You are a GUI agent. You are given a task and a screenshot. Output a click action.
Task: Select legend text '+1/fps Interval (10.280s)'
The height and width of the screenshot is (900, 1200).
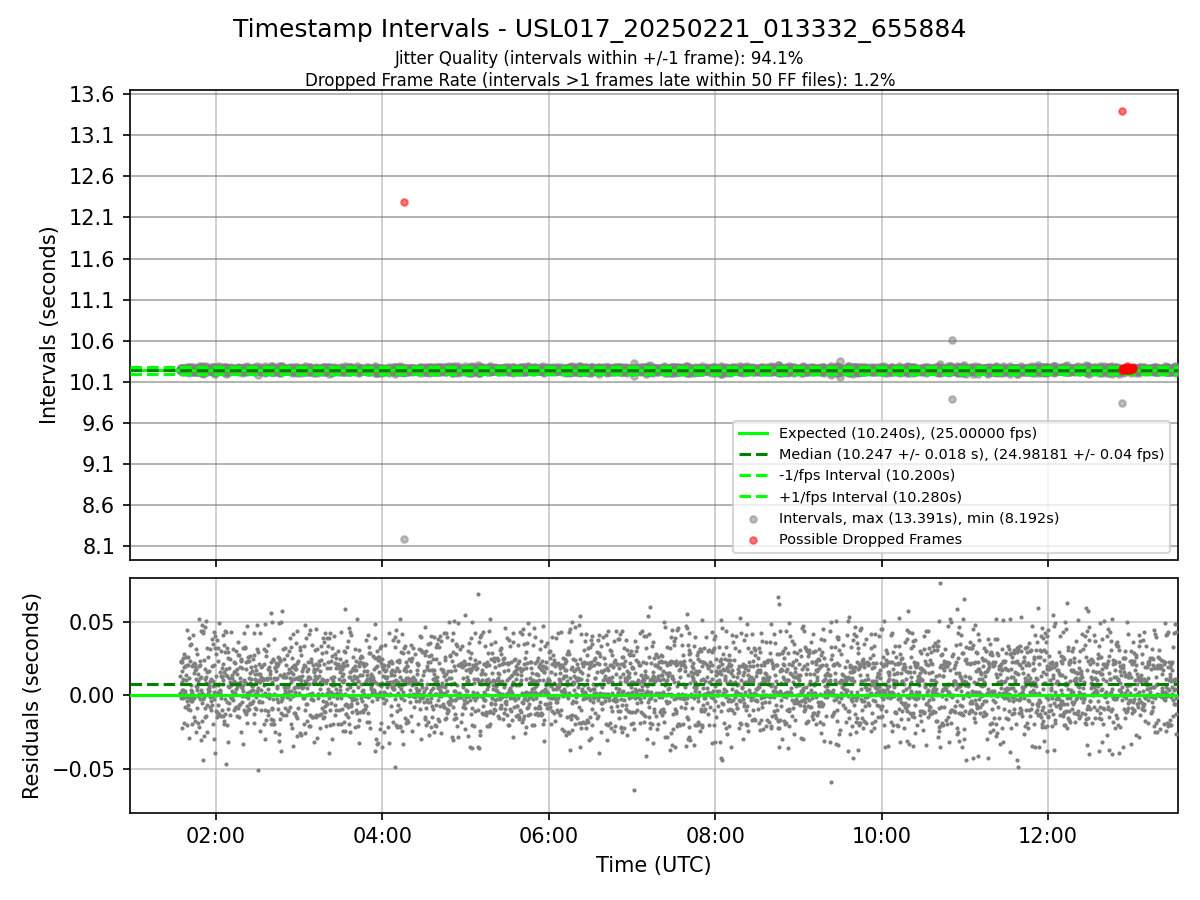point(870,497)
